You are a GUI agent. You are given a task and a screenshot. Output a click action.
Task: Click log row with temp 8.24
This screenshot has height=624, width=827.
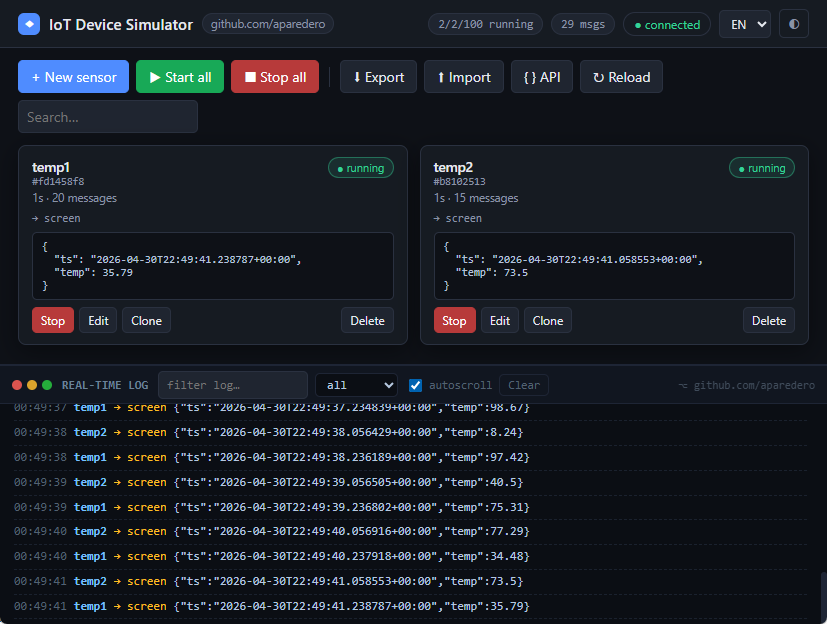pos(410,432)
